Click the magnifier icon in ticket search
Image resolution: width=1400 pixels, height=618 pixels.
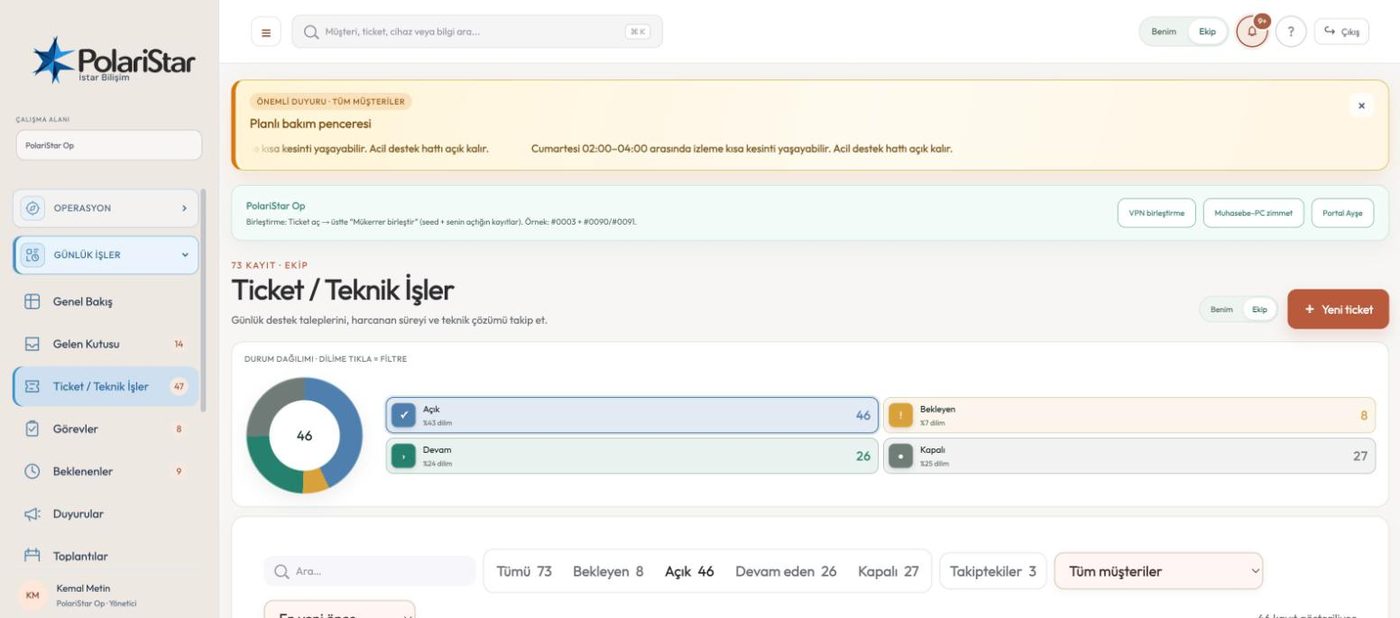pos(281,572)
